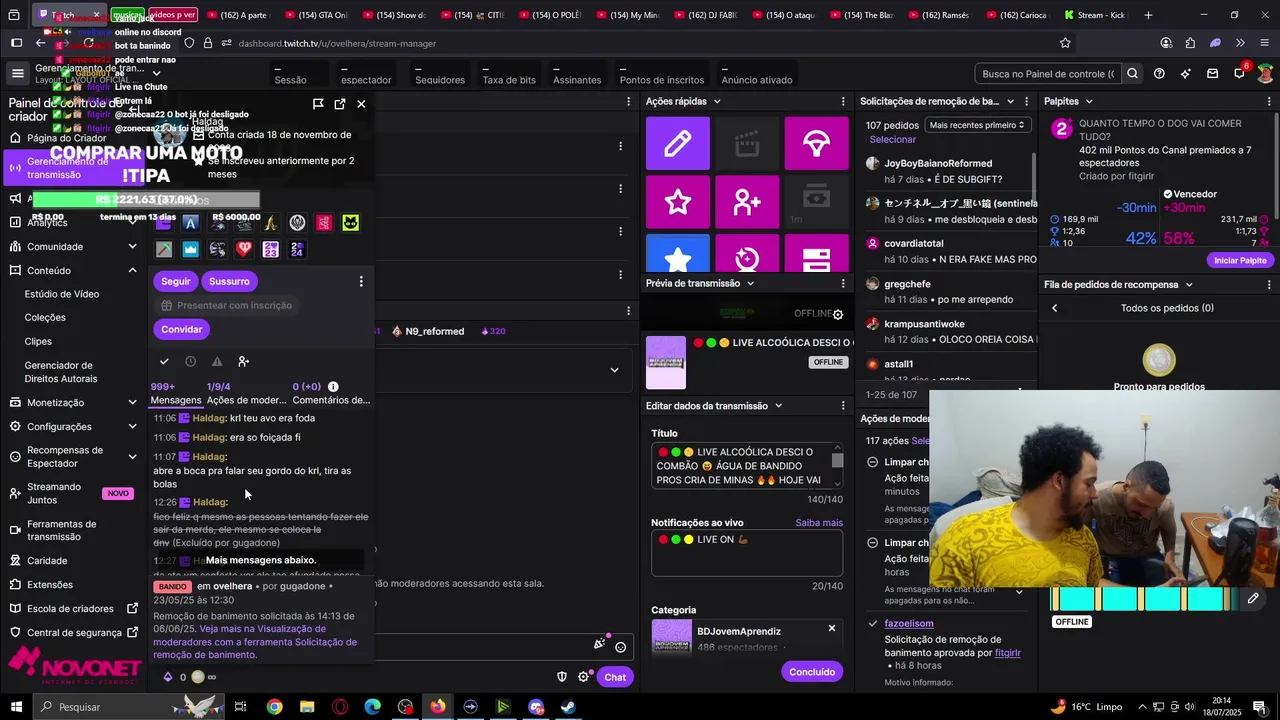Open Editar dados da transmissão dropdown
This screenshot has width=1280, height=720.
click(x=778, y=405)
